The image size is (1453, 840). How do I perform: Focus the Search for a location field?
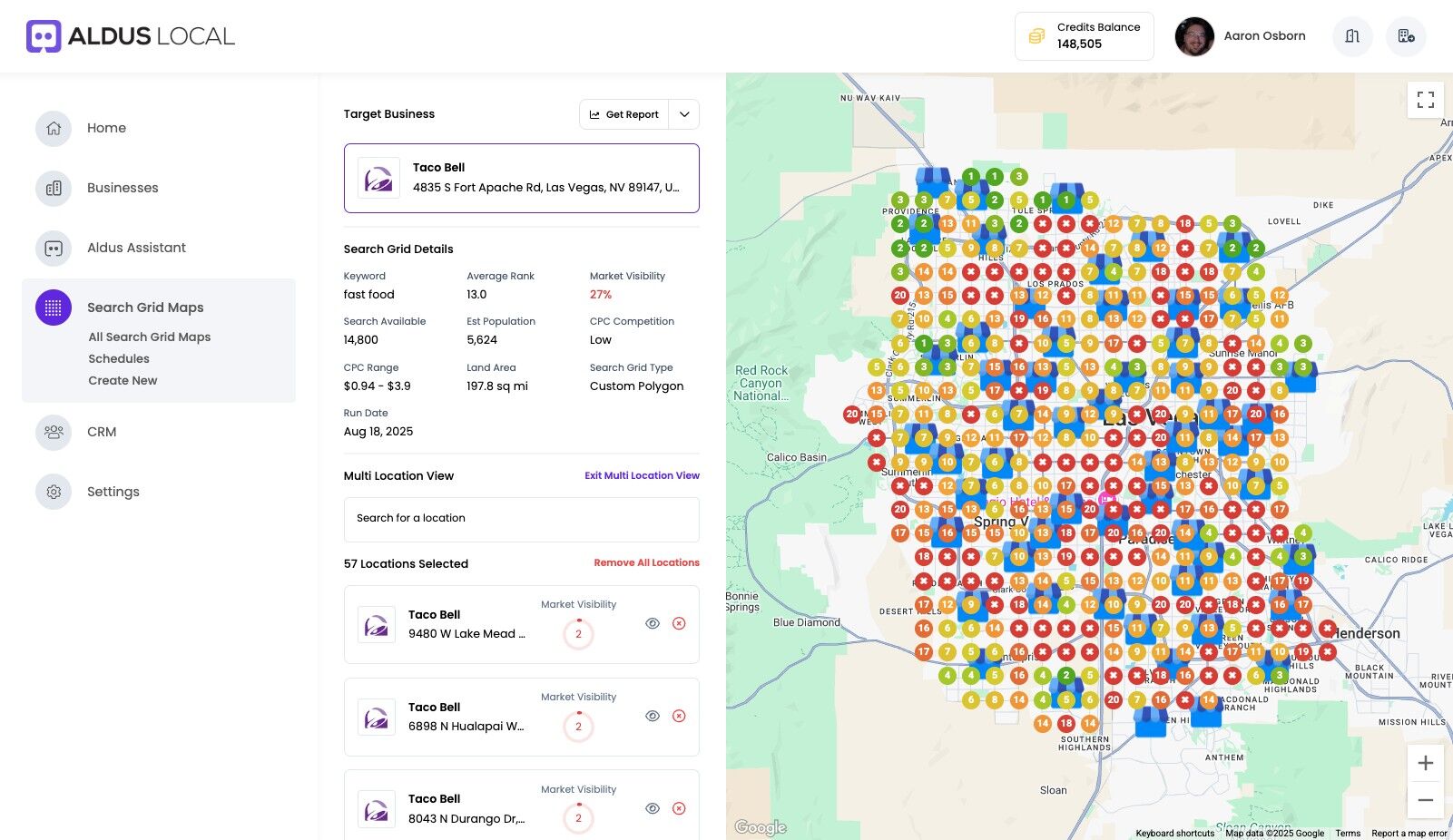(x=522, y=519)
